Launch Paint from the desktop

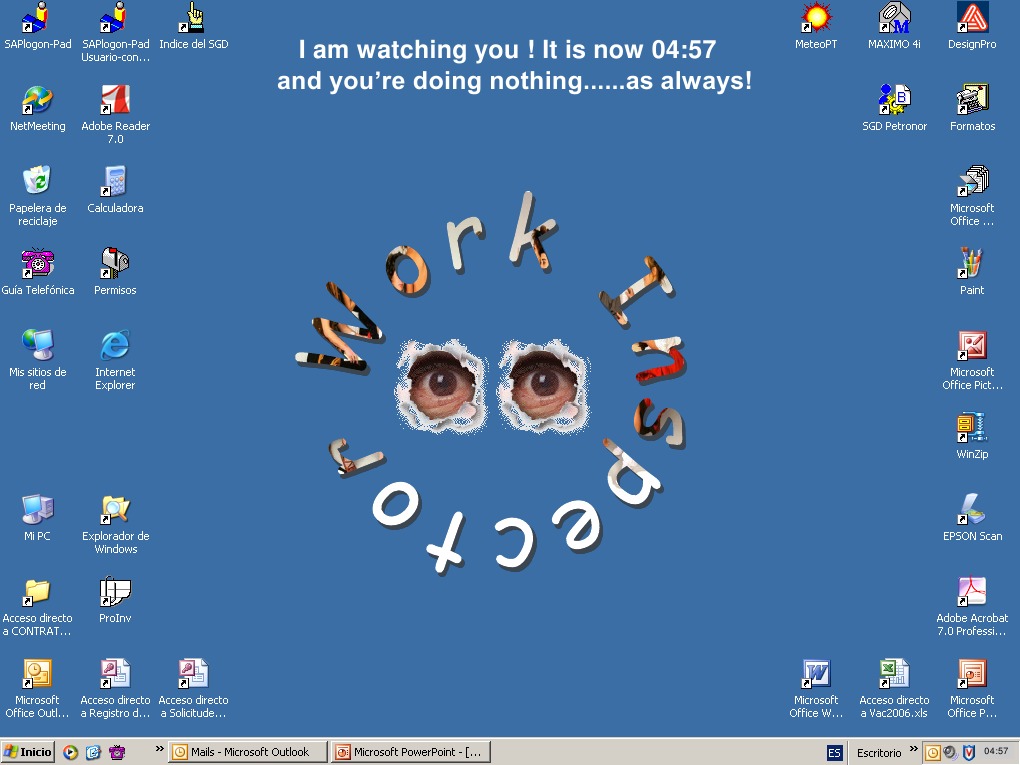[x=971, y=264]
